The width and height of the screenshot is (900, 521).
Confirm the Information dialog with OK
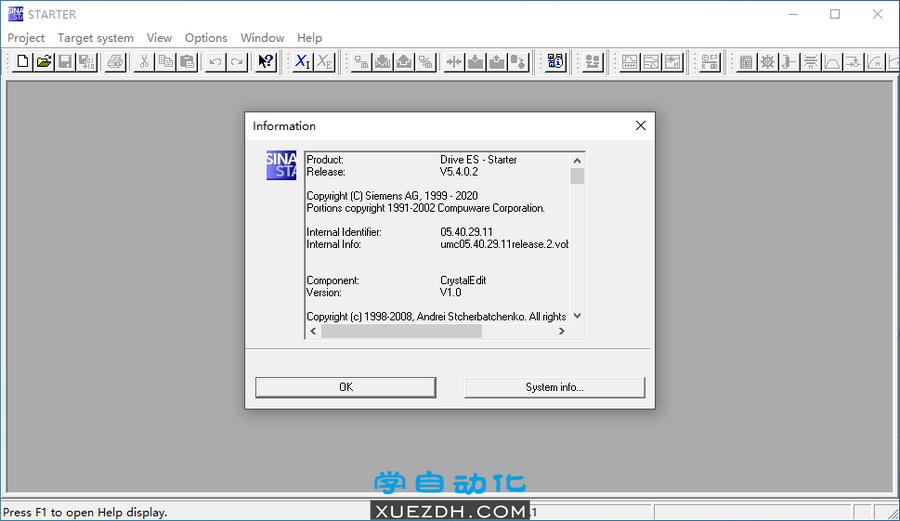tap(346, 387)
